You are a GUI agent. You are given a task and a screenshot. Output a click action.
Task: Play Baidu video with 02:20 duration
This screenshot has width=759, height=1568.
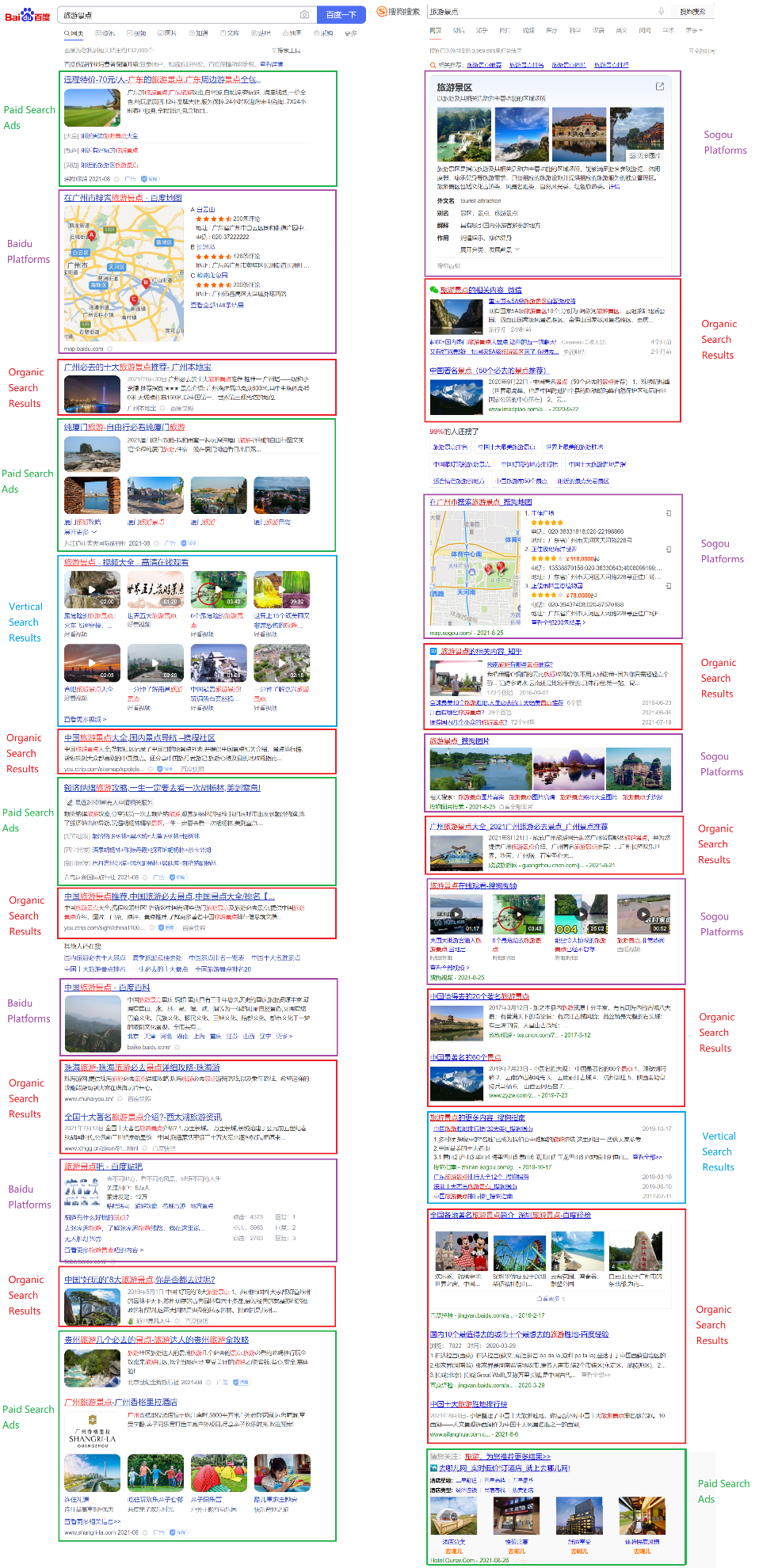[x=155, y=664]
